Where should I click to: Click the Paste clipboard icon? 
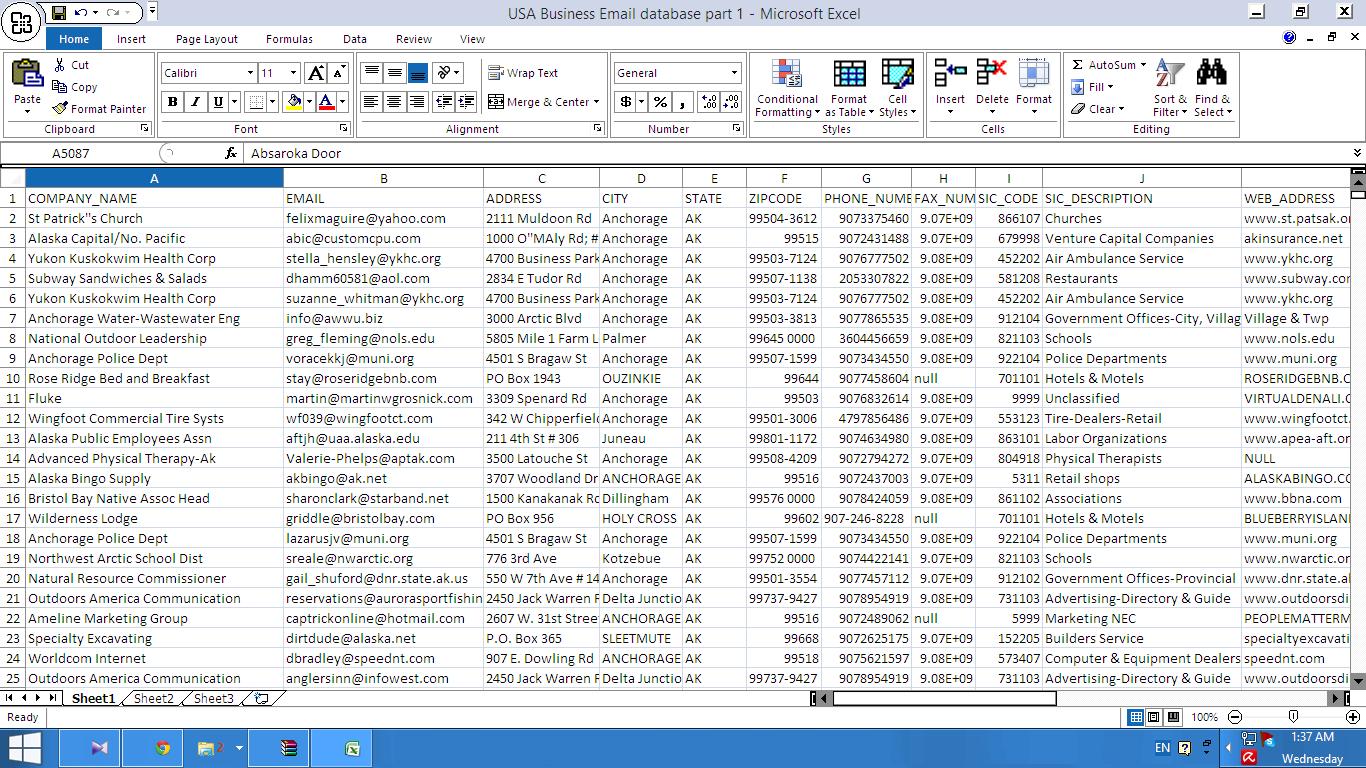tap(27, 74)
